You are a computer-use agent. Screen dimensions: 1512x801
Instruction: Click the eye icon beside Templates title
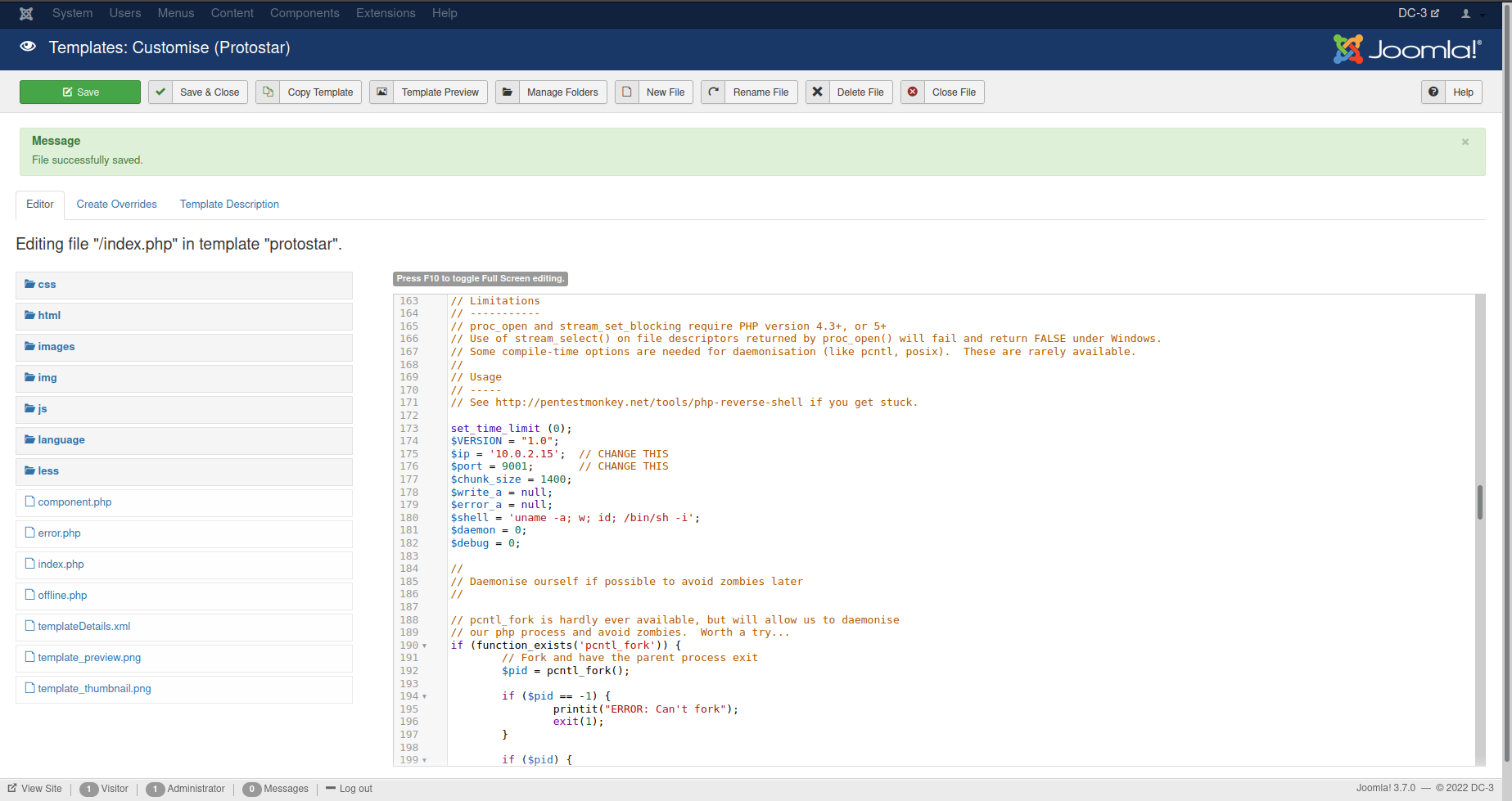coord(28,47)
